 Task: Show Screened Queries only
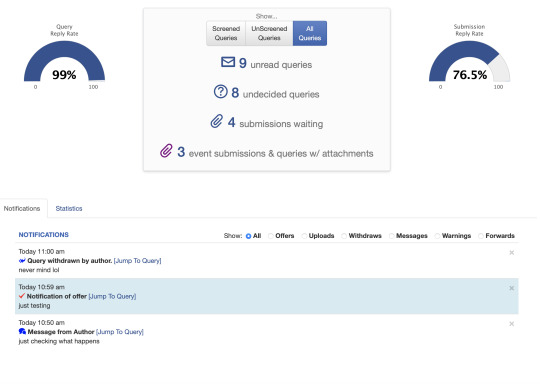(x=226, y=33)
